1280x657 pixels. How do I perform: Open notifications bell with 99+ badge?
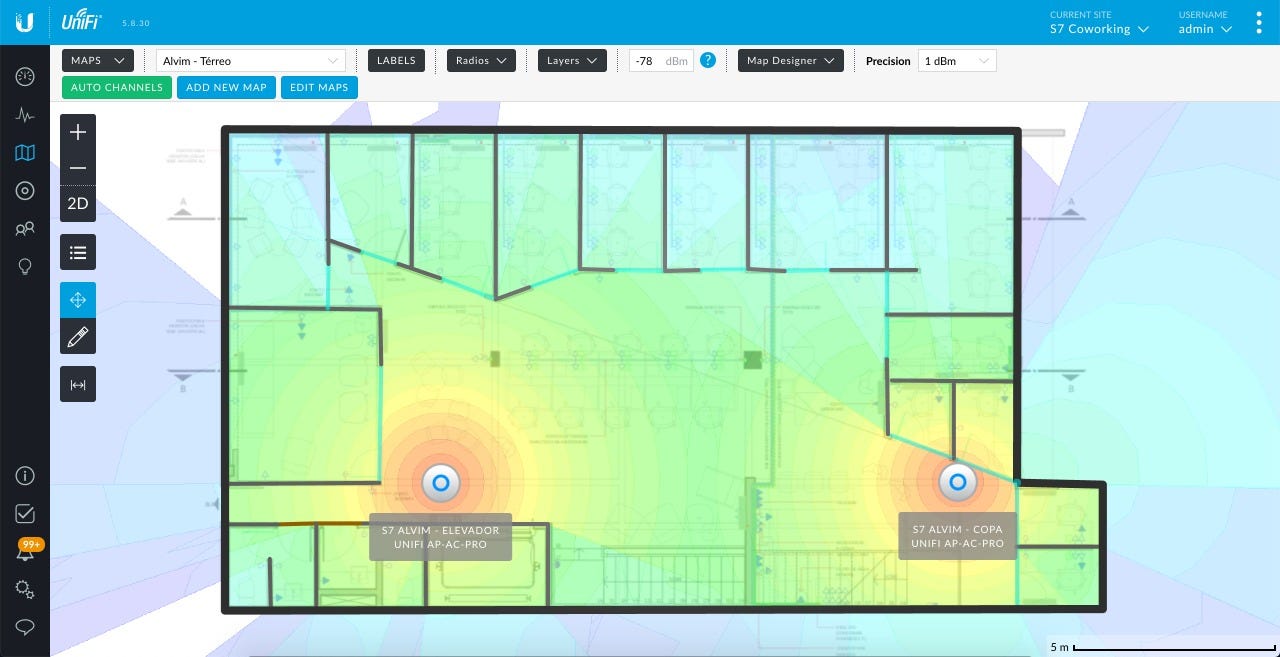pos(26,551)
